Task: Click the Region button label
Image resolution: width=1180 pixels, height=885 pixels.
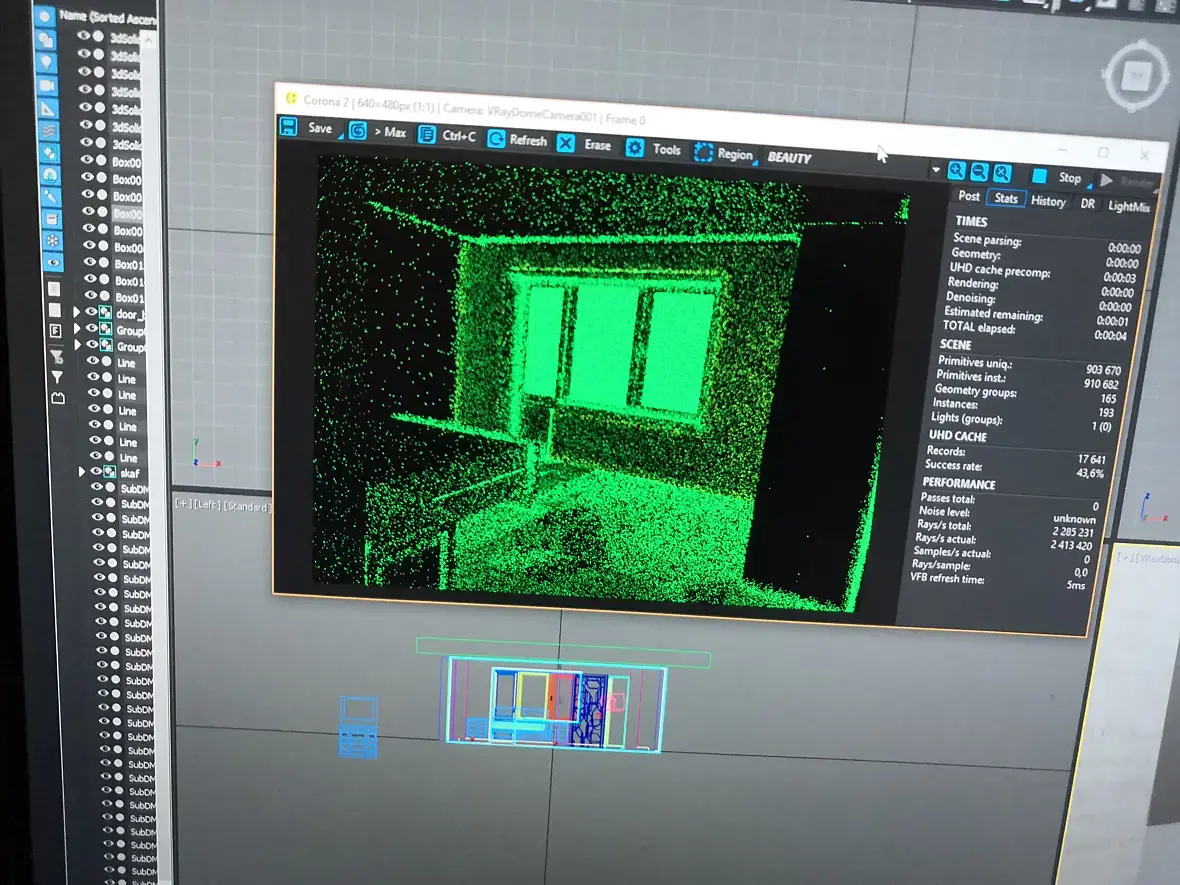Action: [734, 154]
